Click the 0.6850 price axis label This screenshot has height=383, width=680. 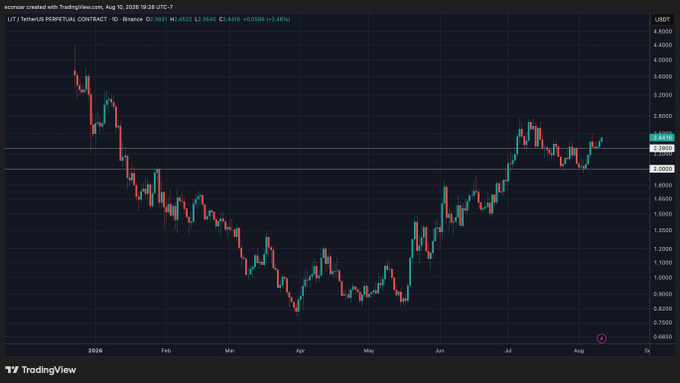(x=662, y=337)
